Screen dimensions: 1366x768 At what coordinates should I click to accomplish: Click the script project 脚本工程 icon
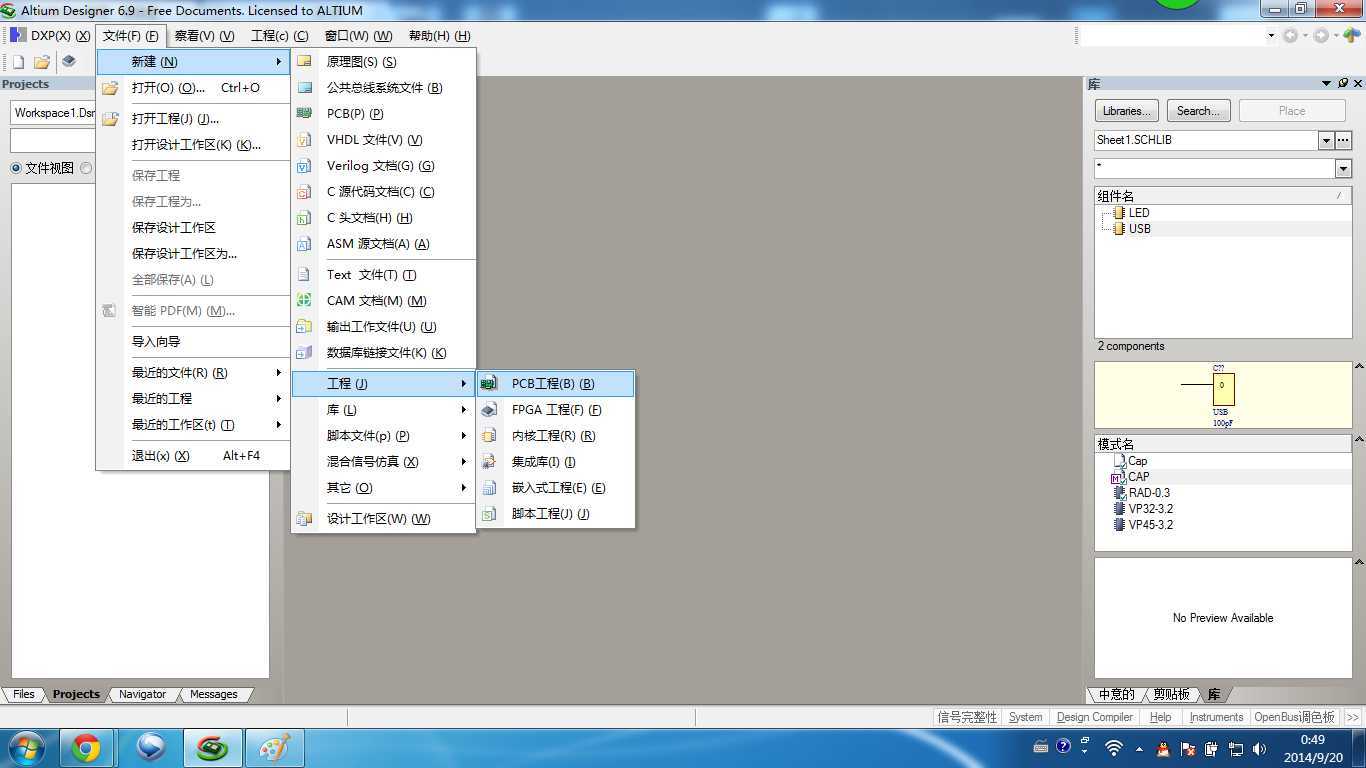[489, 513]
